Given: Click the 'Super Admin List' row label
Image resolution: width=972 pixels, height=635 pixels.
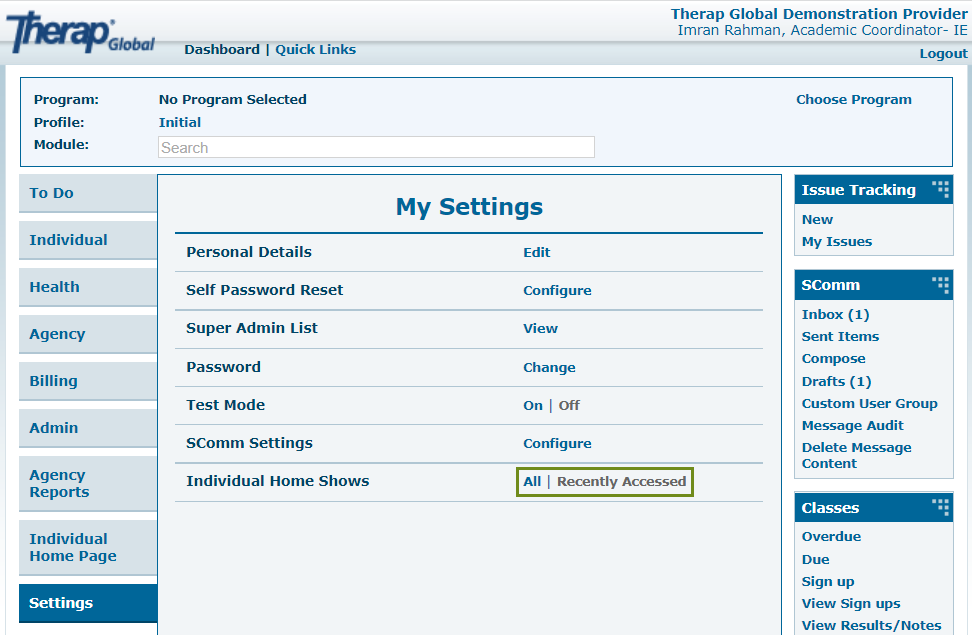Looking at the screenshot, I should point(252,329).
